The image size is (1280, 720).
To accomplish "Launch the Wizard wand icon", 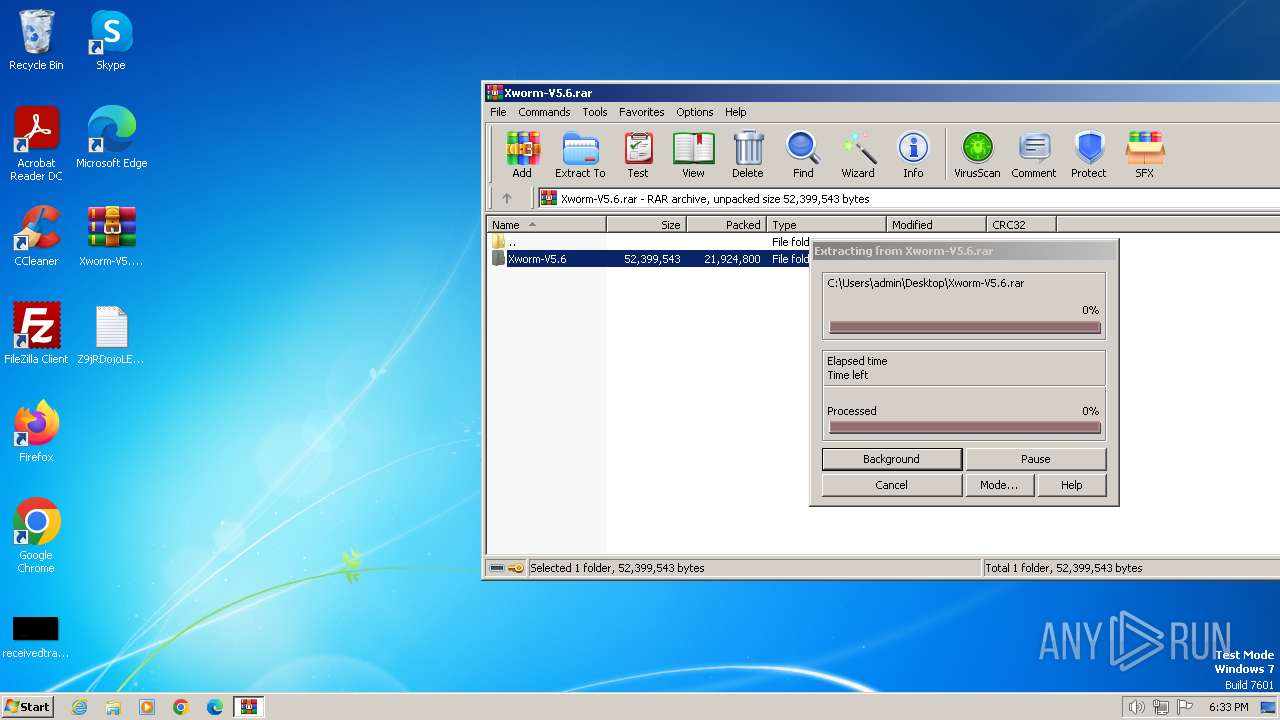I will coord(858,154).
